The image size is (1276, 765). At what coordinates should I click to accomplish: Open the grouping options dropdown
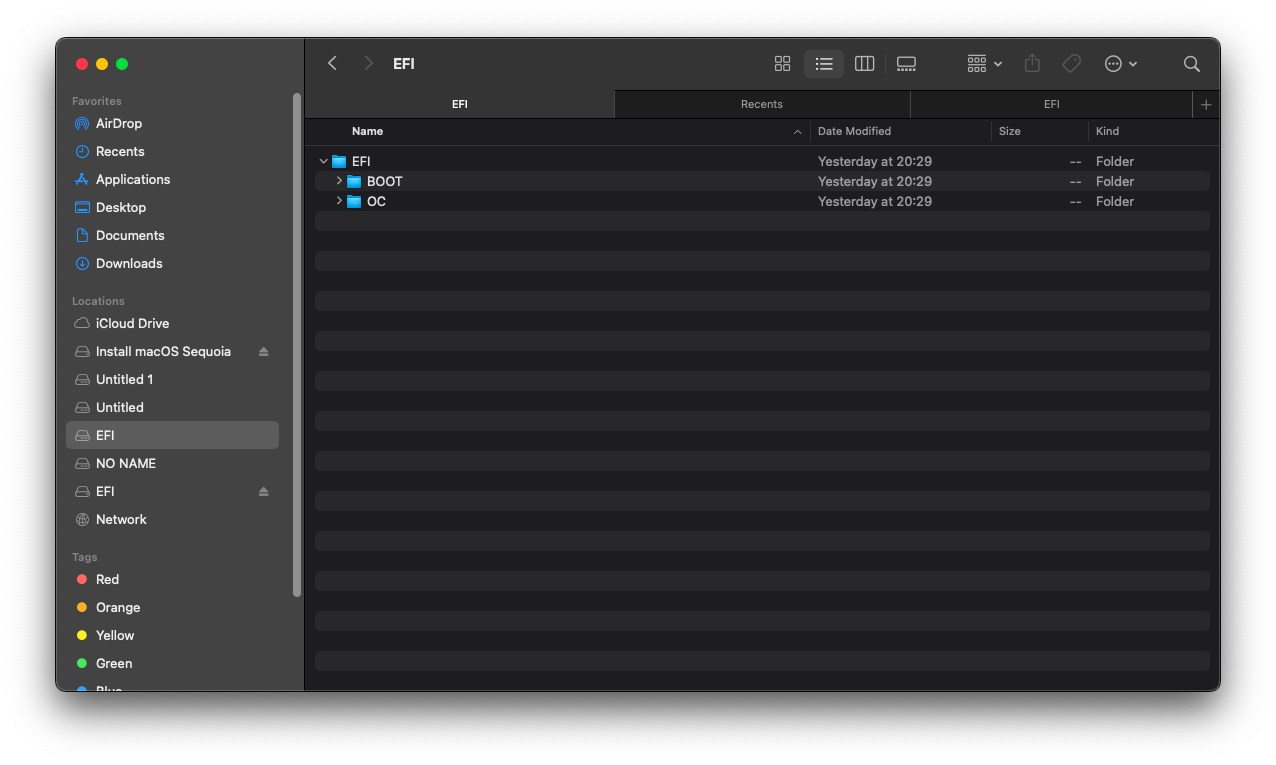point(983,63)
